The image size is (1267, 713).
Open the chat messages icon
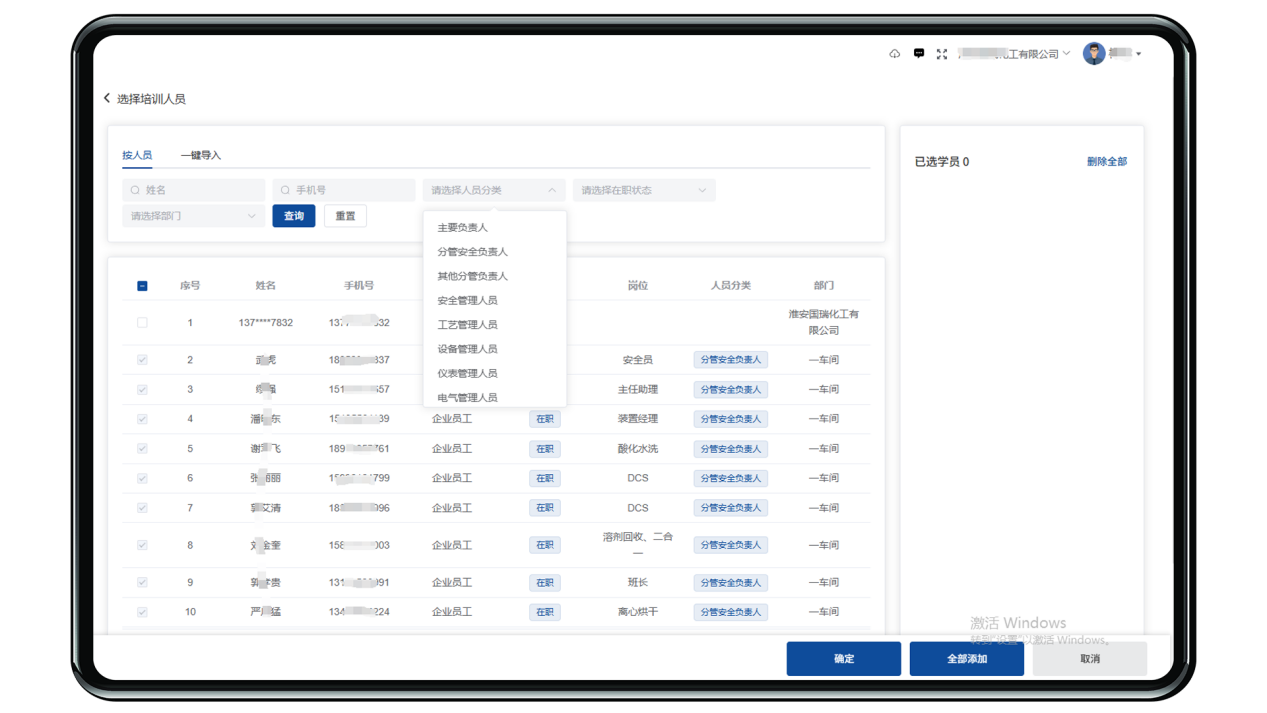coord(918,54)
